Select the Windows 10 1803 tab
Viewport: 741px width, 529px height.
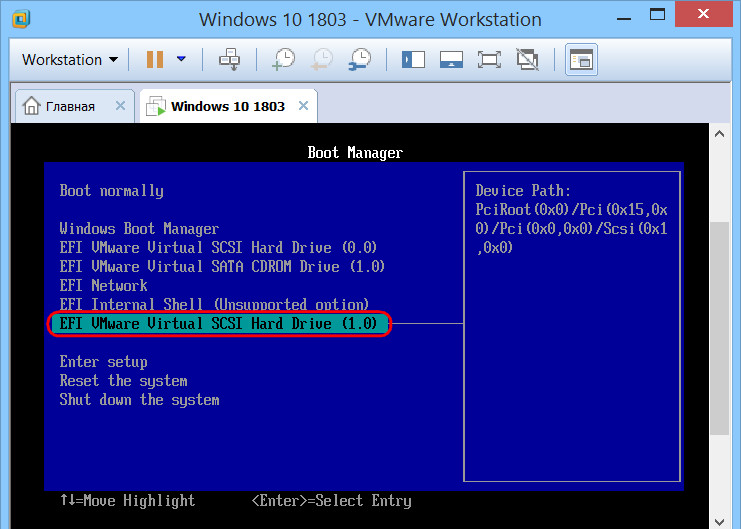pos(228,106)
